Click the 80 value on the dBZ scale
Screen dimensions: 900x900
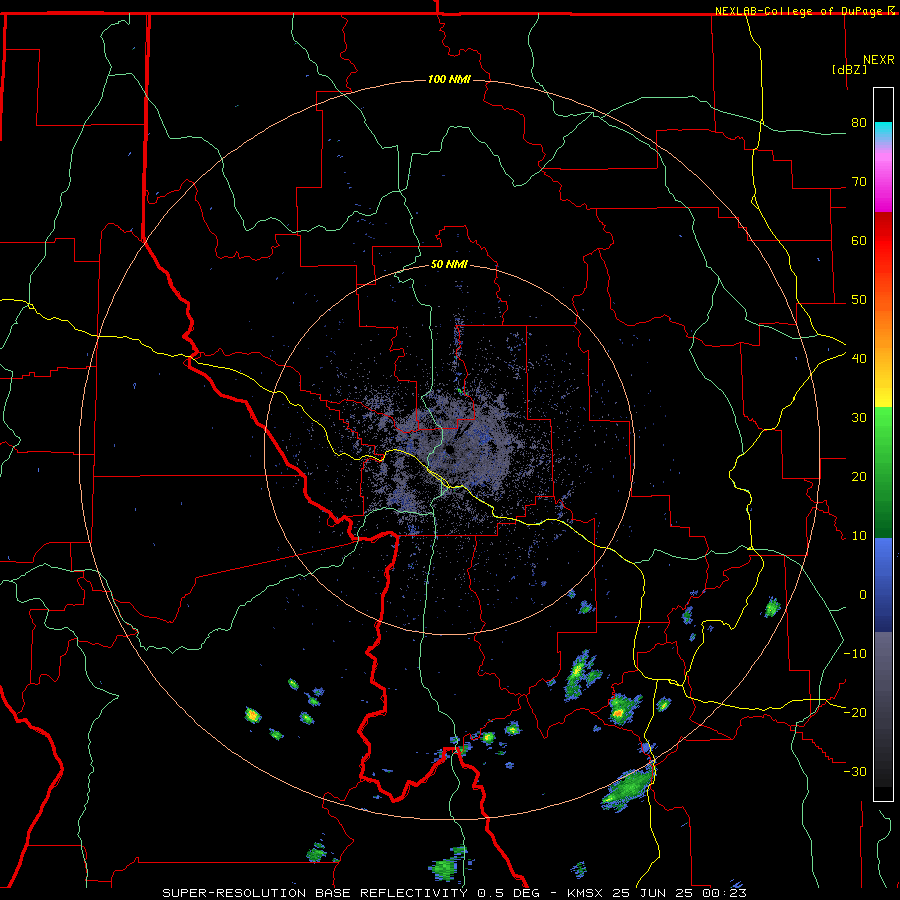point(859,122)
